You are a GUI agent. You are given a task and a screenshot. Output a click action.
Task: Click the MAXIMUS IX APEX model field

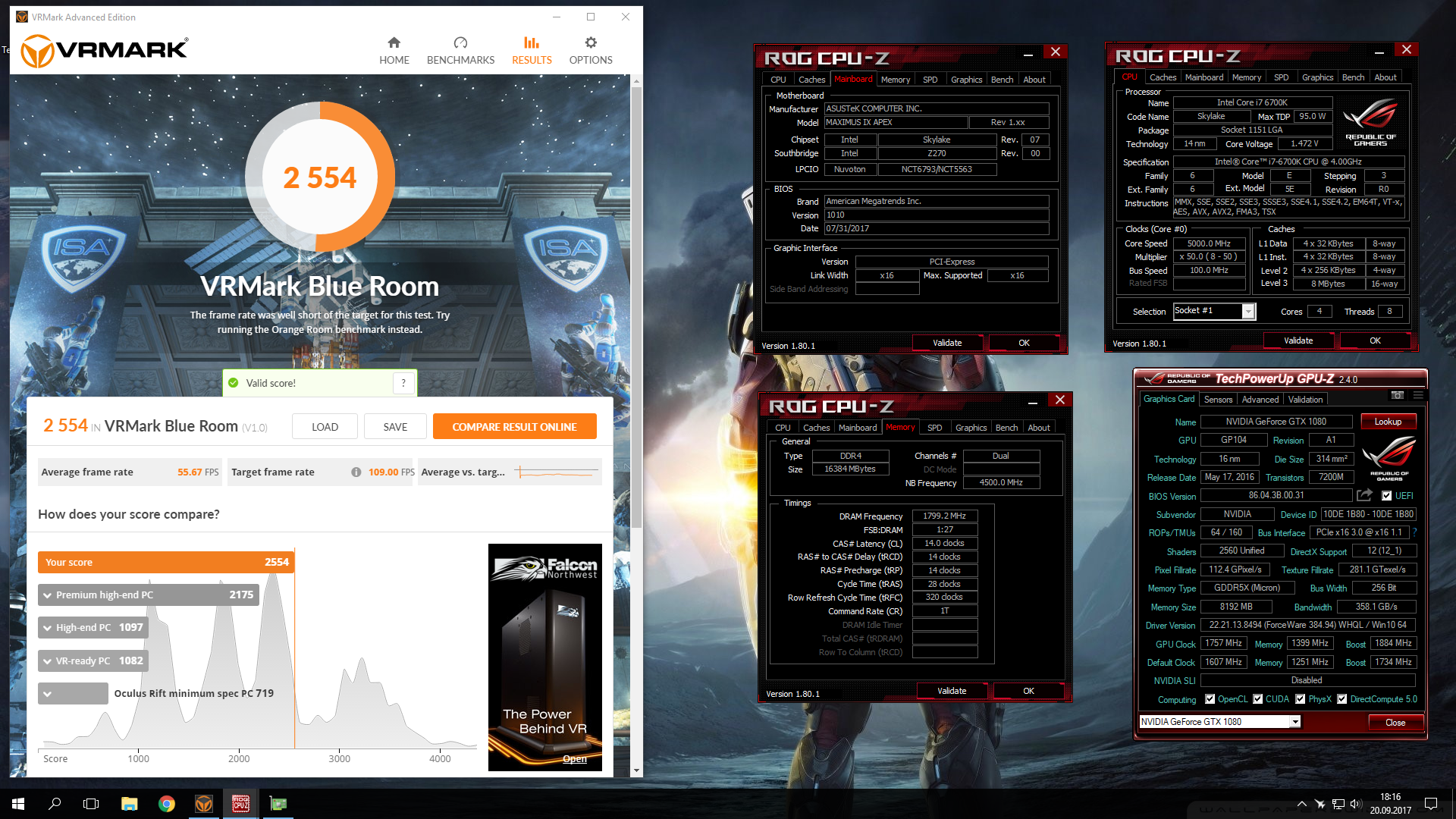pos(896,122)
